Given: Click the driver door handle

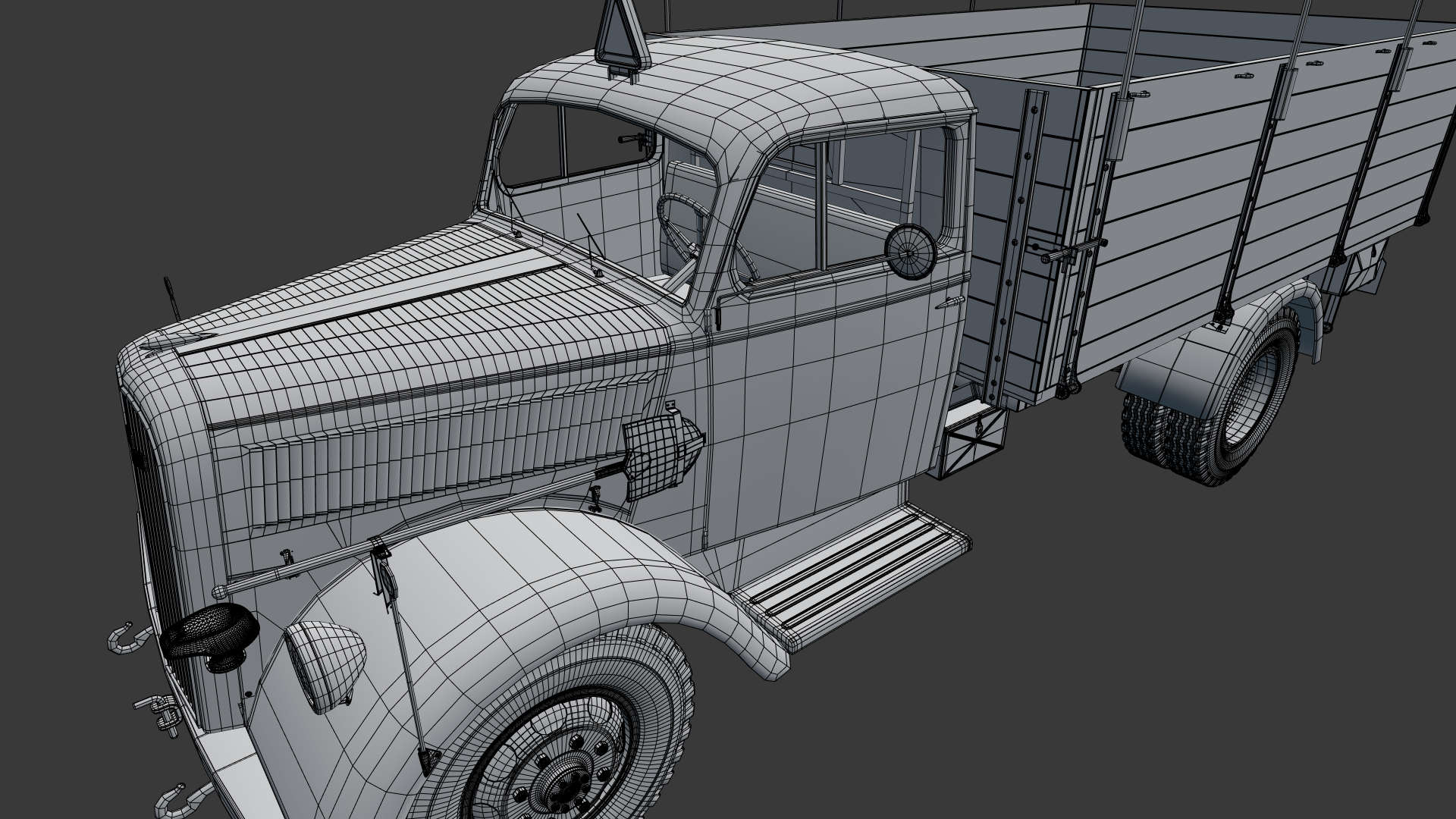Looking at the screenshot, I should click(949, 303).
